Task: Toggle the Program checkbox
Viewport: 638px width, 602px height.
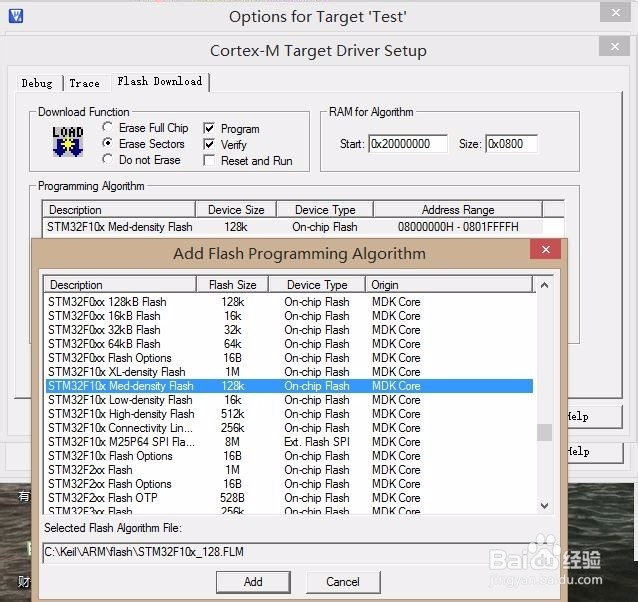Action: coord(209,129)
